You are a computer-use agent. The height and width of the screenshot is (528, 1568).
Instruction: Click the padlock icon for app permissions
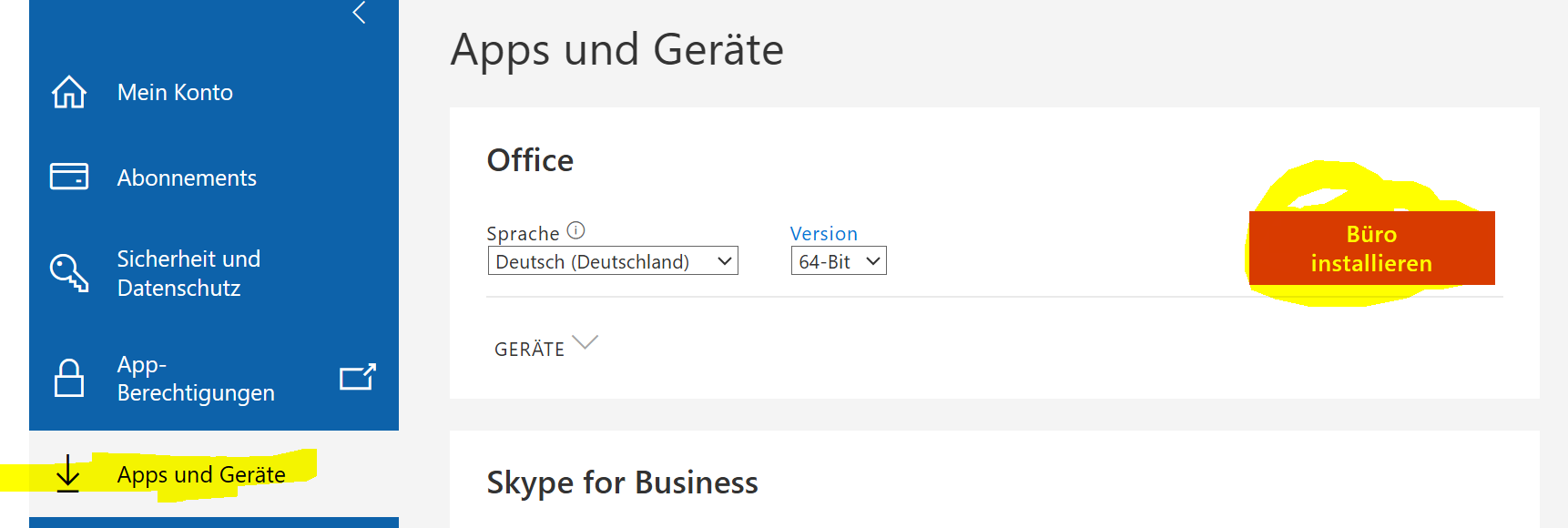[x=69, y=378]
